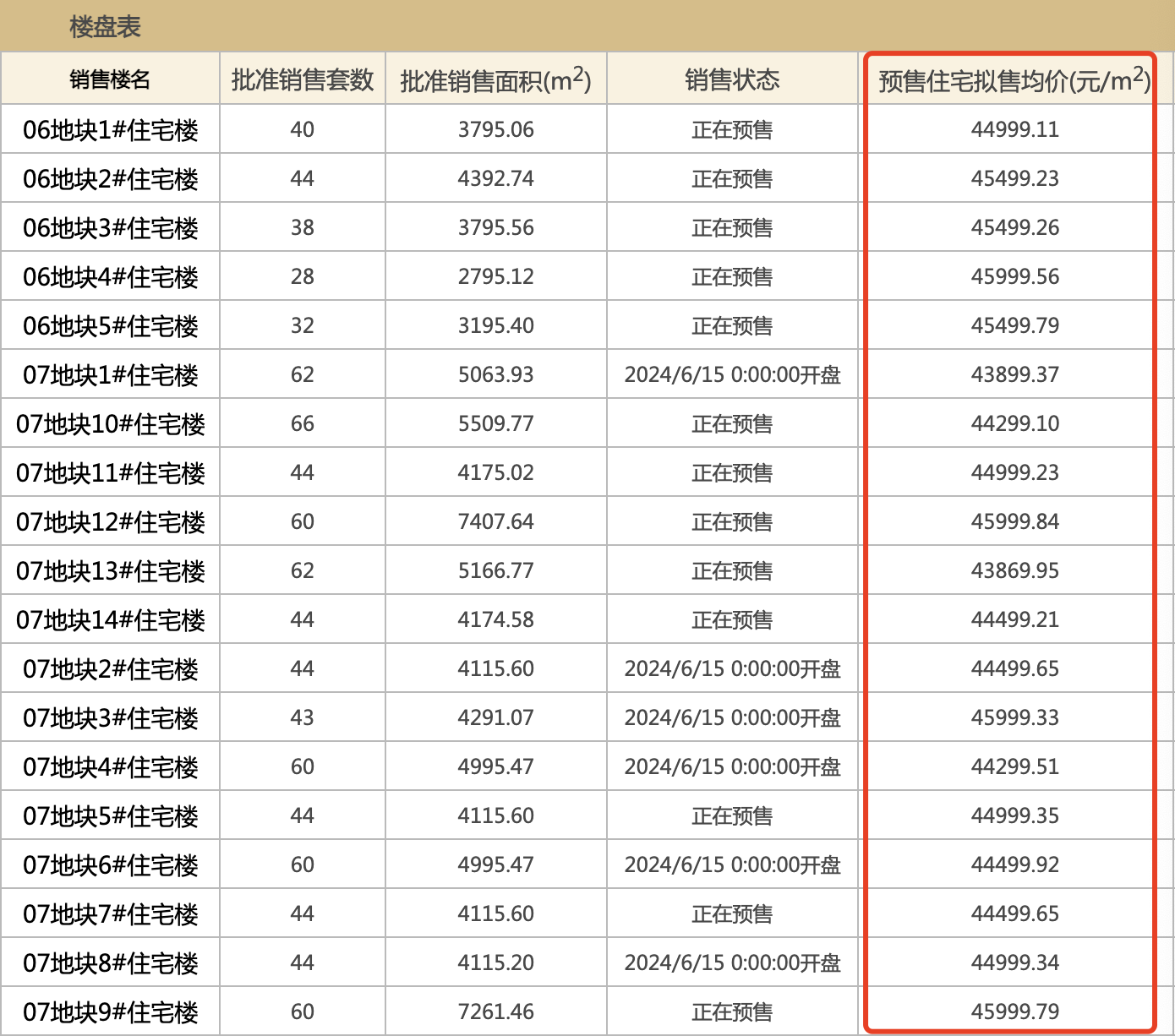
Task: Select 07地块10#住宅楼 building name
Action: [111, 423]
